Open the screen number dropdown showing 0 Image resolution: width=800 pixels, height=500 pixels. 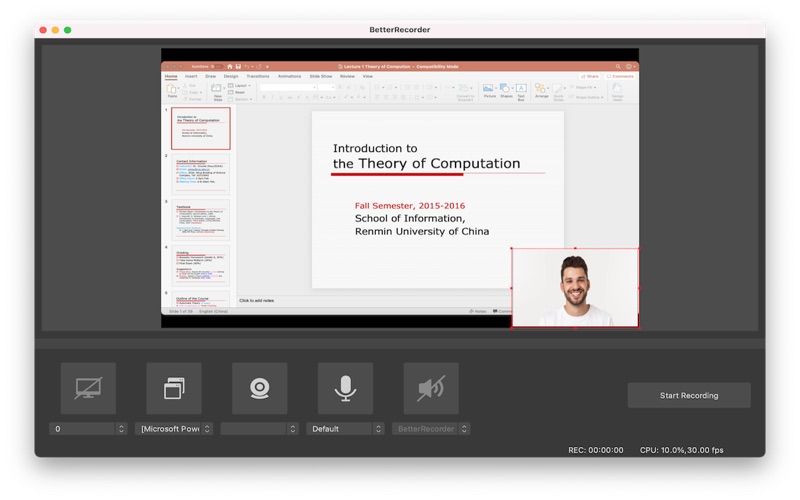pos(88,429)
